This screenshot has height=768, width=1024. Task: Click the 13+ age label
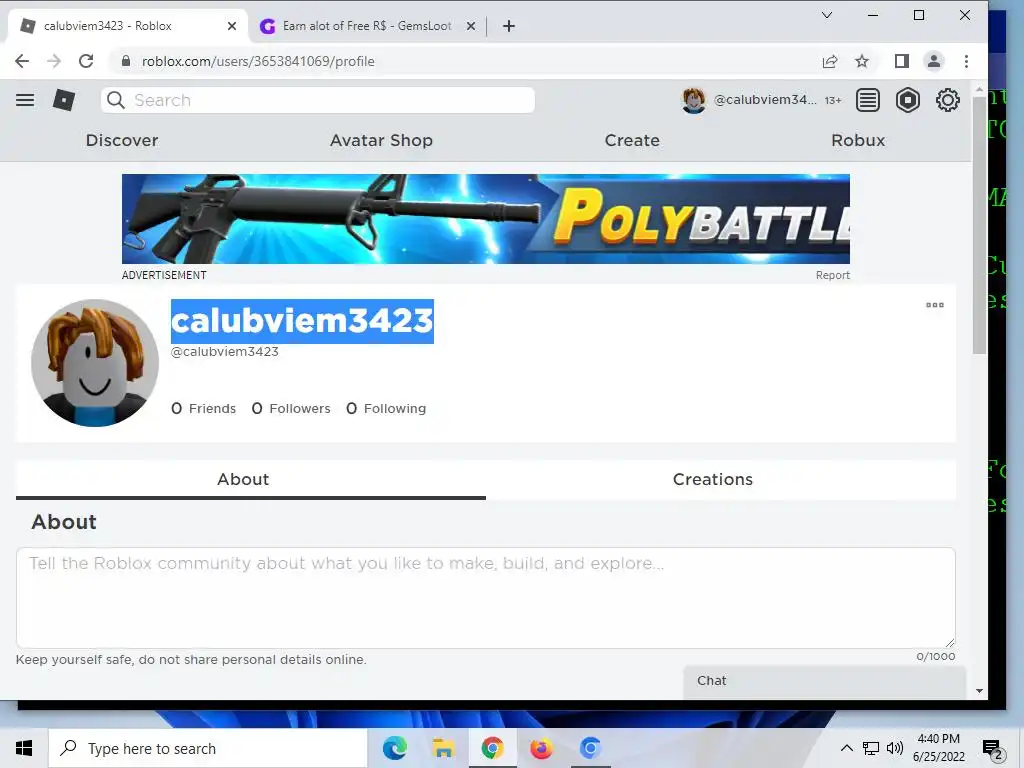click(x=833, y=101)
